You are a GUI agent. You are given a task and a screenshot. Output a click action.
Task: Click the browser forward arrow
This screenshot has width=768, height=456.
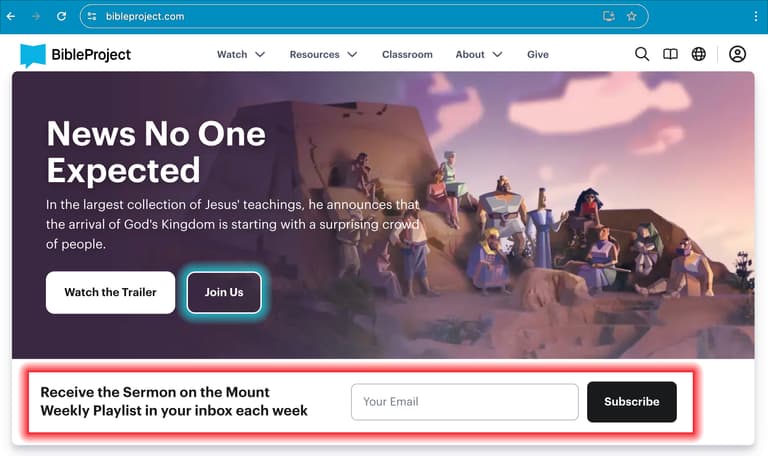tap(36, 16)
